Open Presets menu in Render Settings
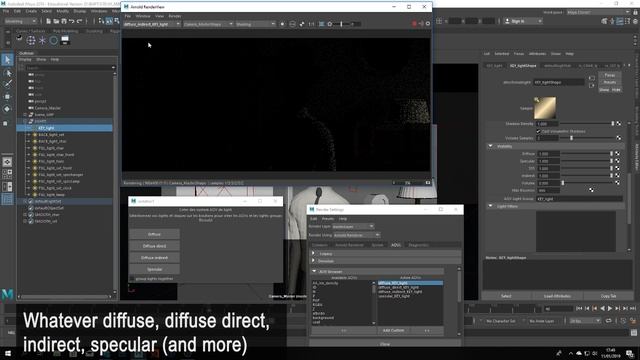Viewport: 640px width, 360px height. (328, 219)
